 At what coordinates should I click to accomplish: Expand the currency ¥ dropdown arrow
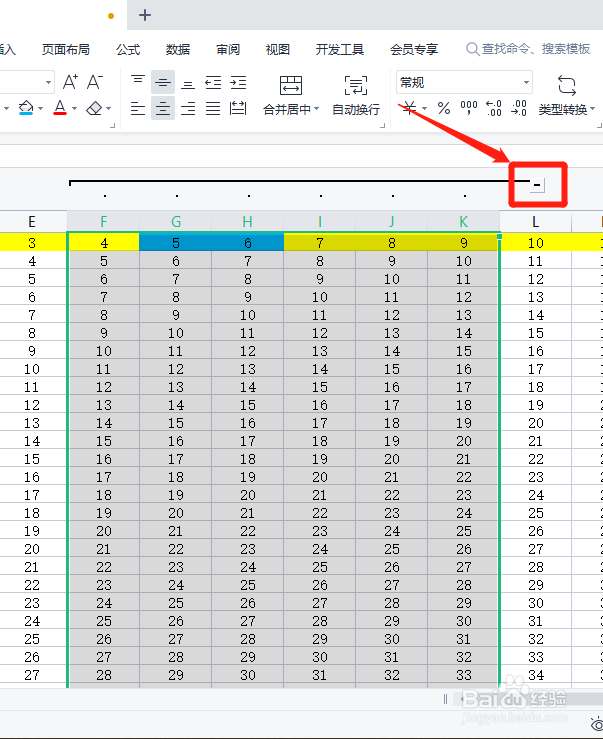point(424,108)
